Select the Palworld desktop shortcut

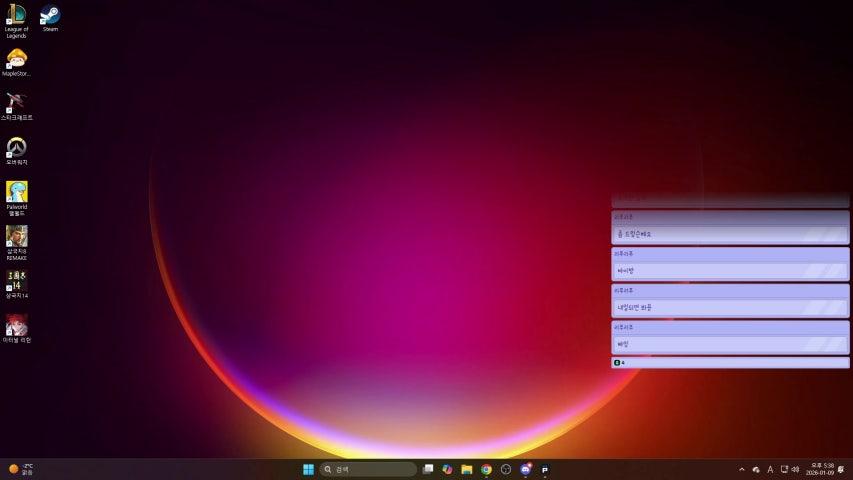(x=16, y=192)
